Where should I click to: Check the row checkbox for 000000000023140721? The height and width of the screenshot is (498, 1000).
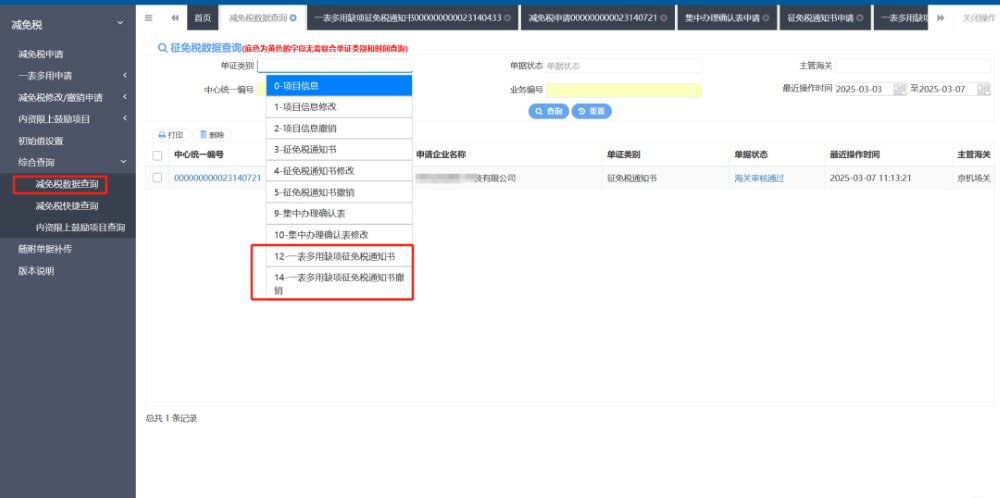[157, 178]
